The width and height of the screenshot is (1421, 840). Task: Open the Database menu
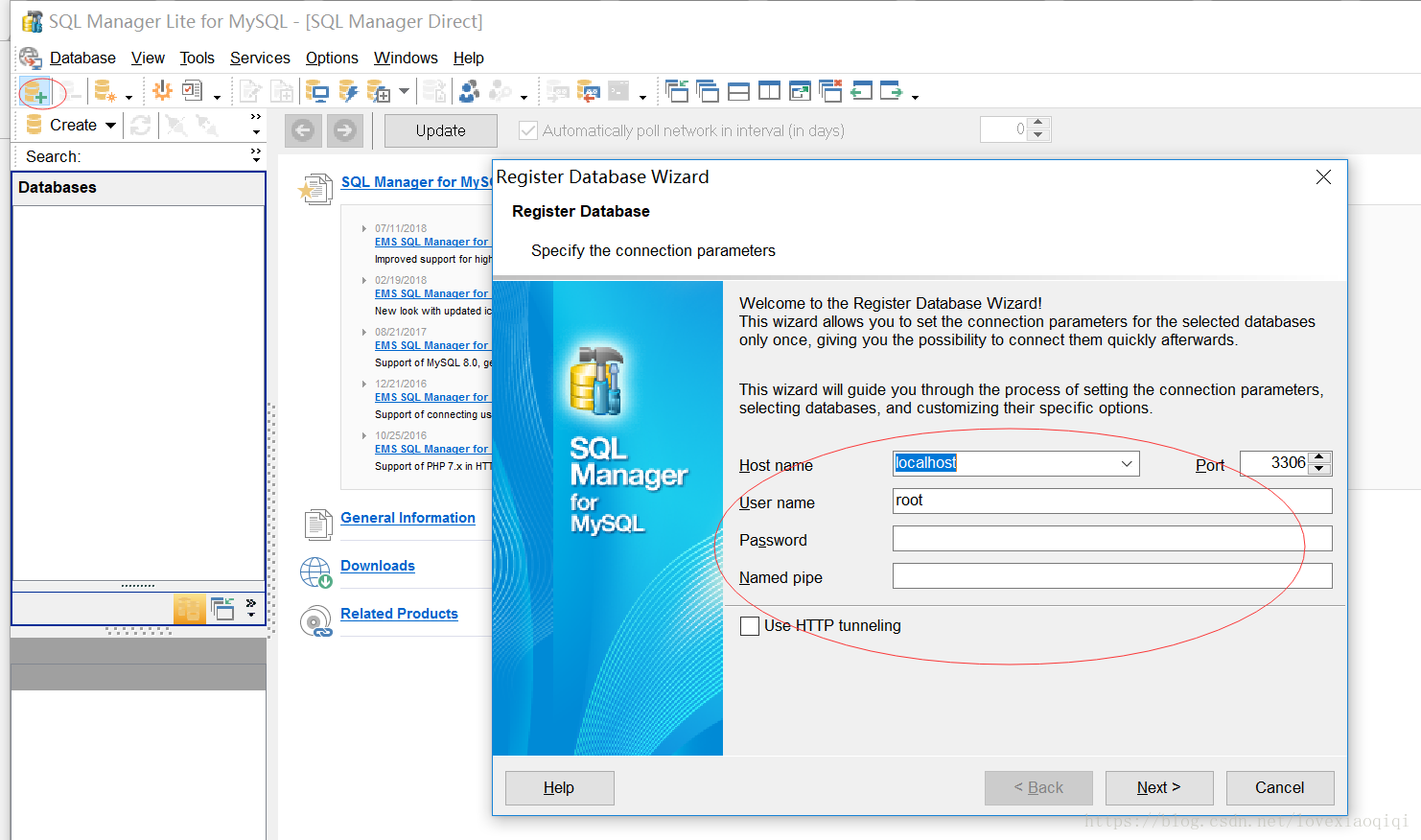[x=82, y=58]
